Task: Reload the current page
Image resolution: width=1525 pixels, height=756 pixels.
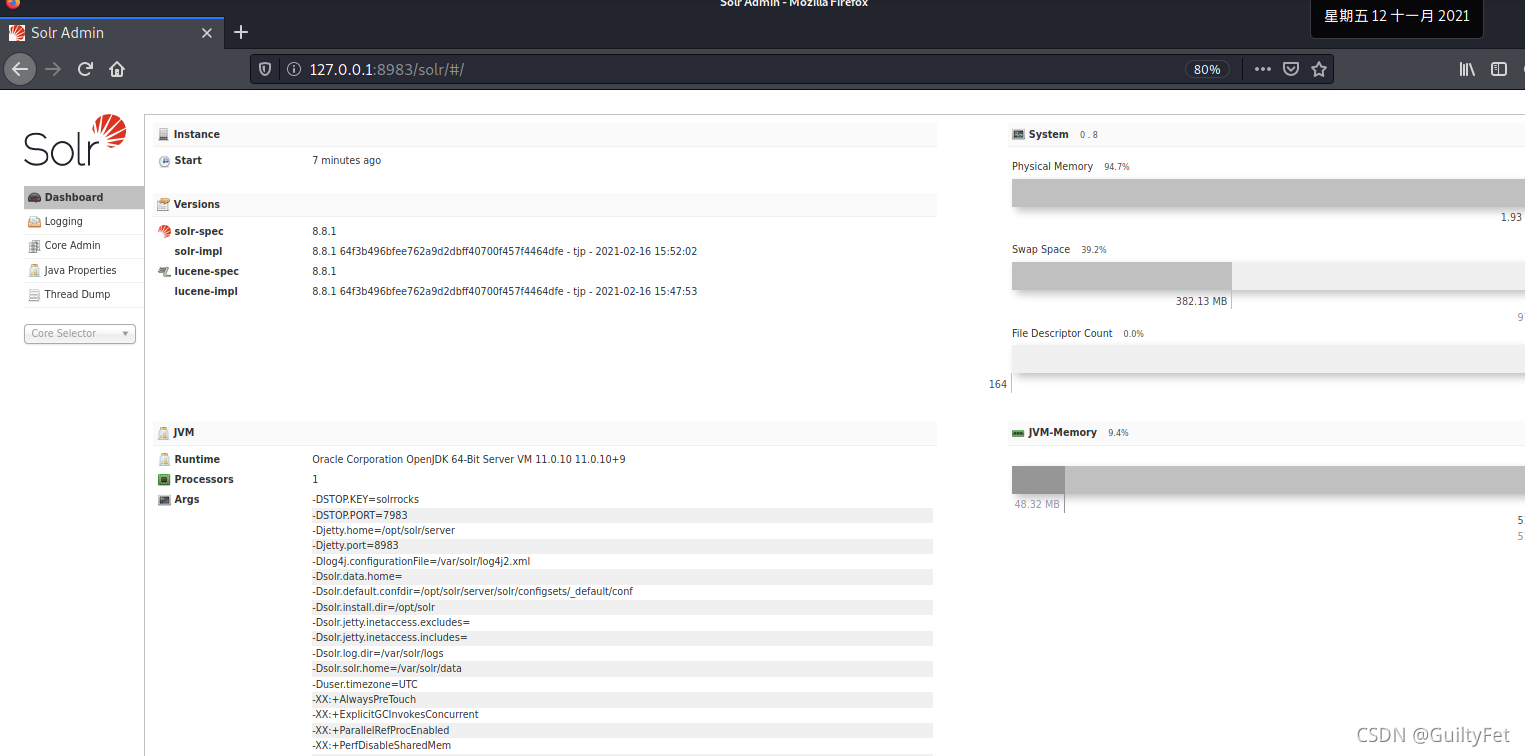Action: point(86,69)
